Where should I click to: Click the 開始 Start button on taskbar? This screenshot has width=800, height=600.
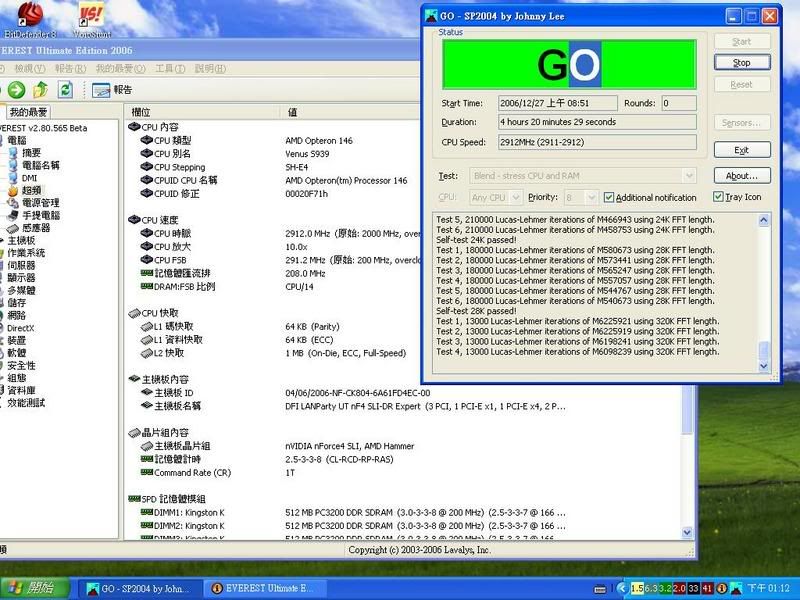[32, 588]
